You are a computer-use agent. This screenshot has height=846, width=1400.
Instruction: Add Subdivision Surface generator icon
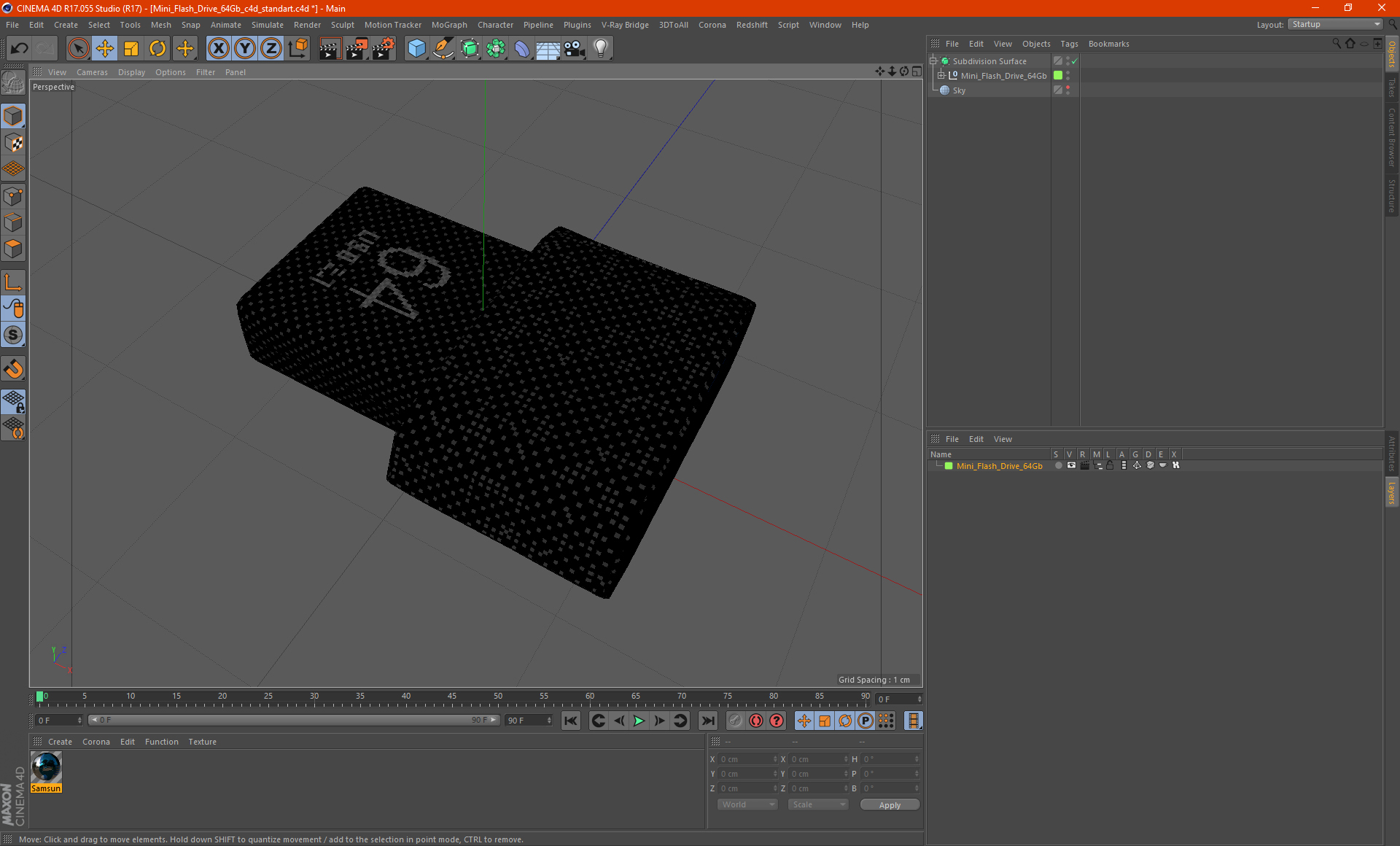click(470, 49)
